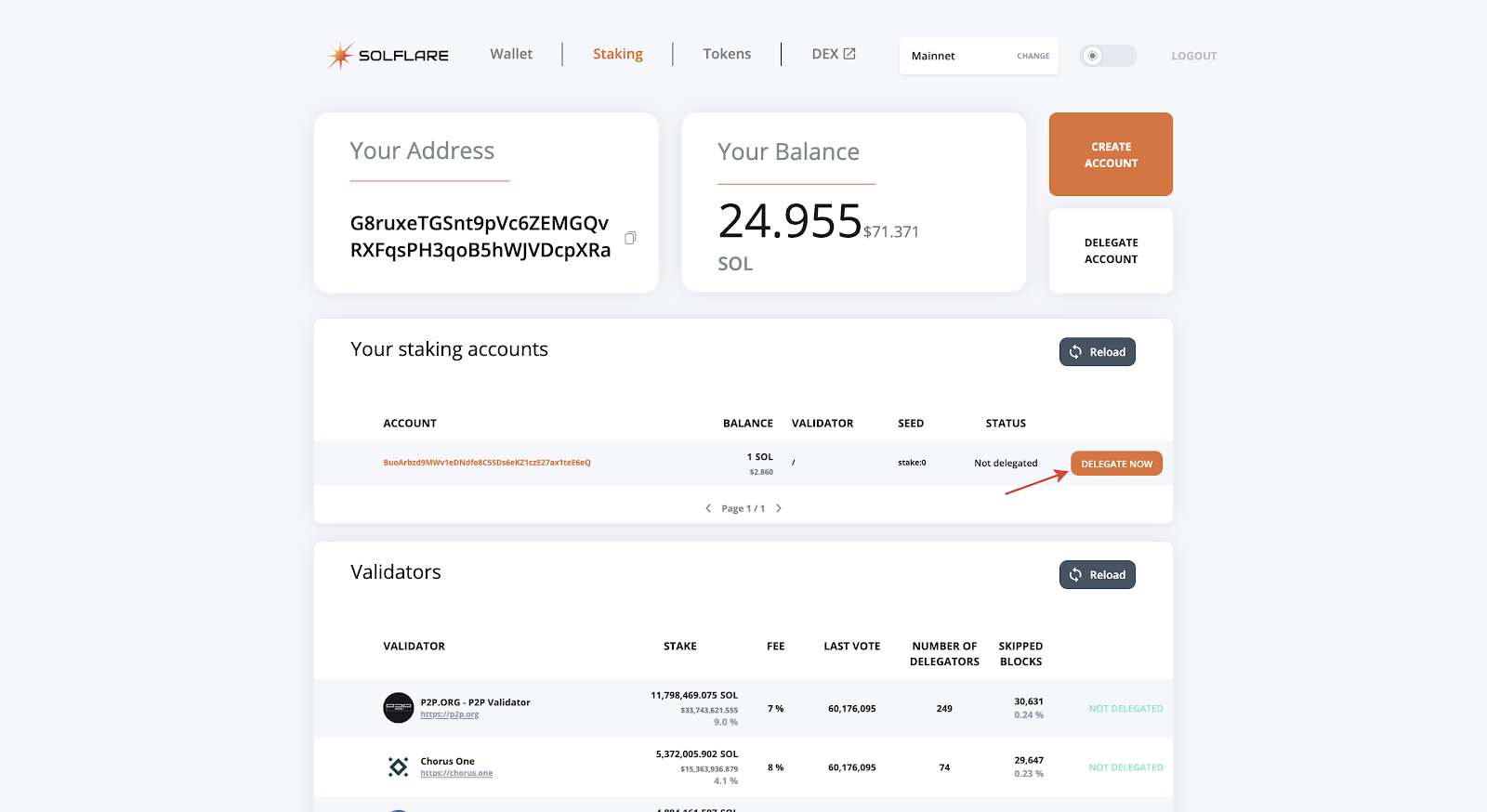Open the Wallet tab

click(x=511, y=54)
